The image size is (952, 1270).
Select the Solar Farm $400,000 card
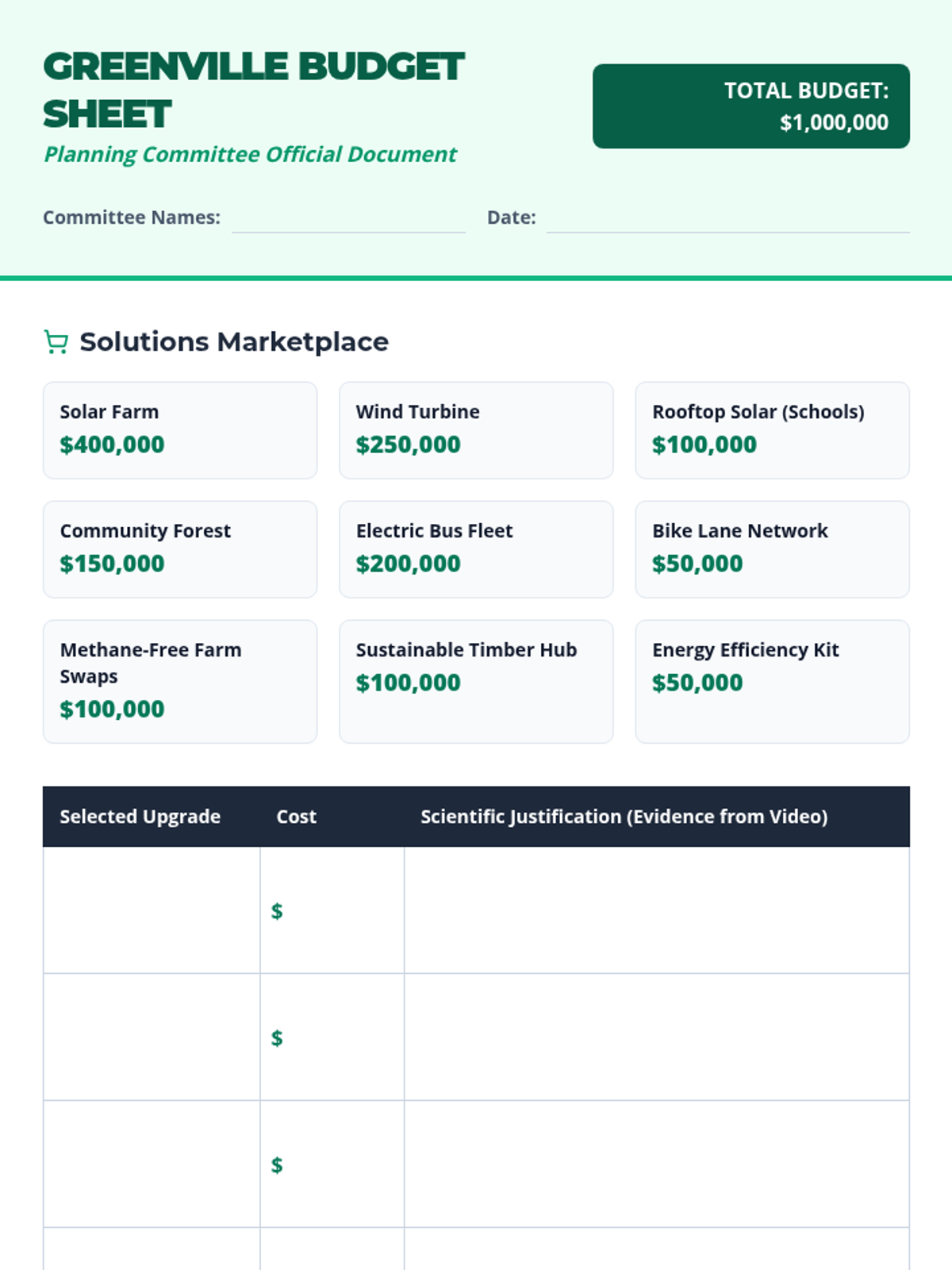180,430
